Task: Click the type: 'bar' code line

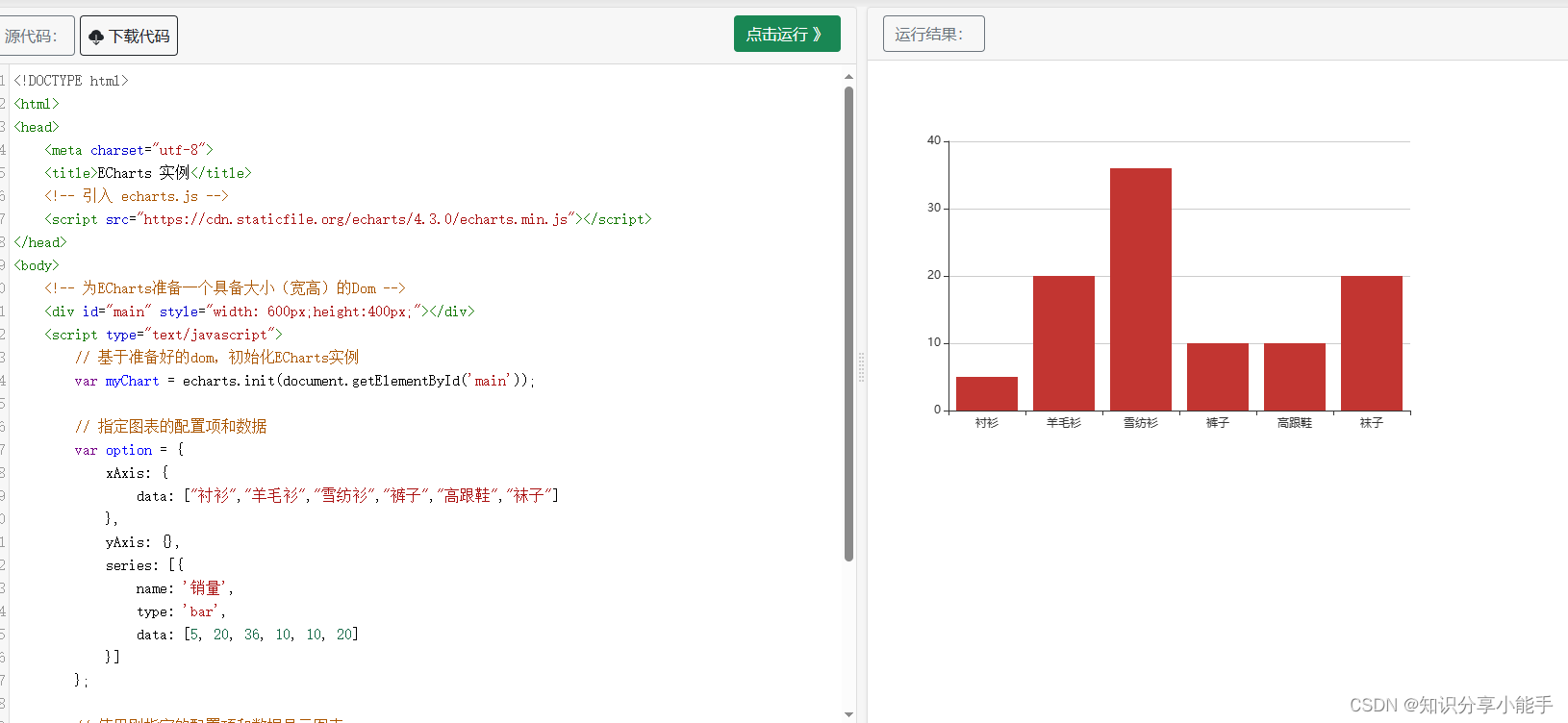Action: click(181, 611)
